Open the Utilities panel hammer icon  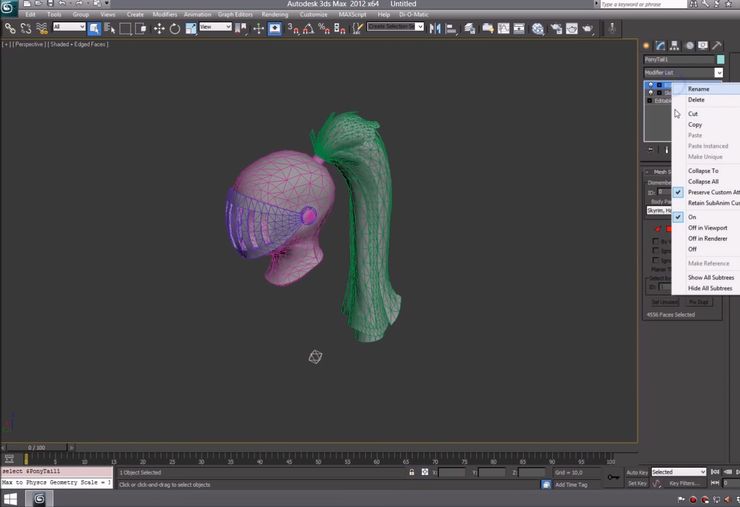(x=717, y=45)
